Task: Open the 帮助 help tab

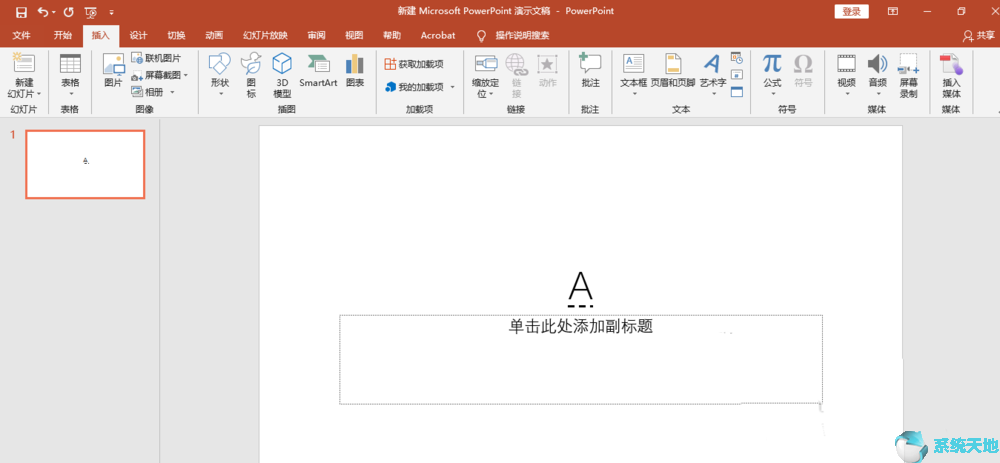Action: (x=392, y=35)
